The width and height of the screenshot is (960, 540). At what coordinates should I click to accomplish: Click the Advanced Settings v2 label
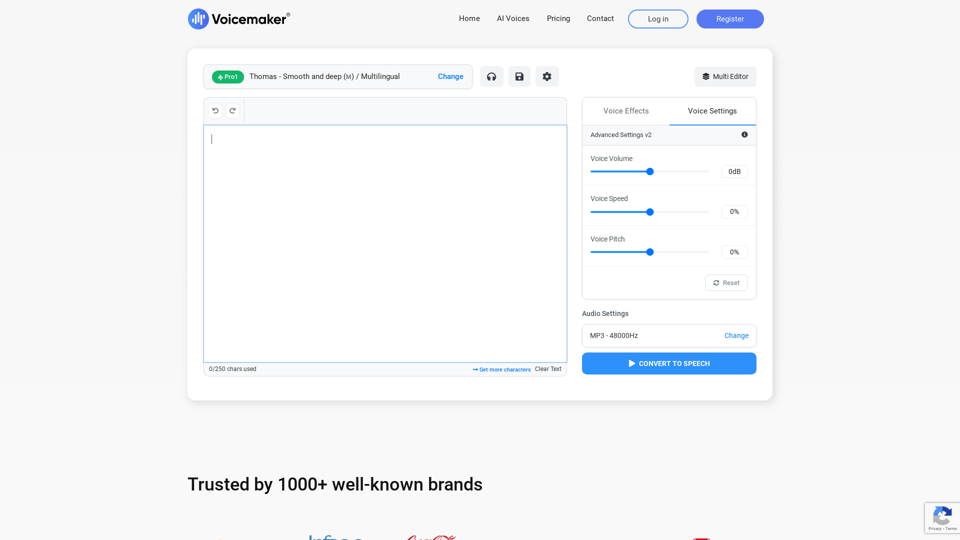pos(621,135)
